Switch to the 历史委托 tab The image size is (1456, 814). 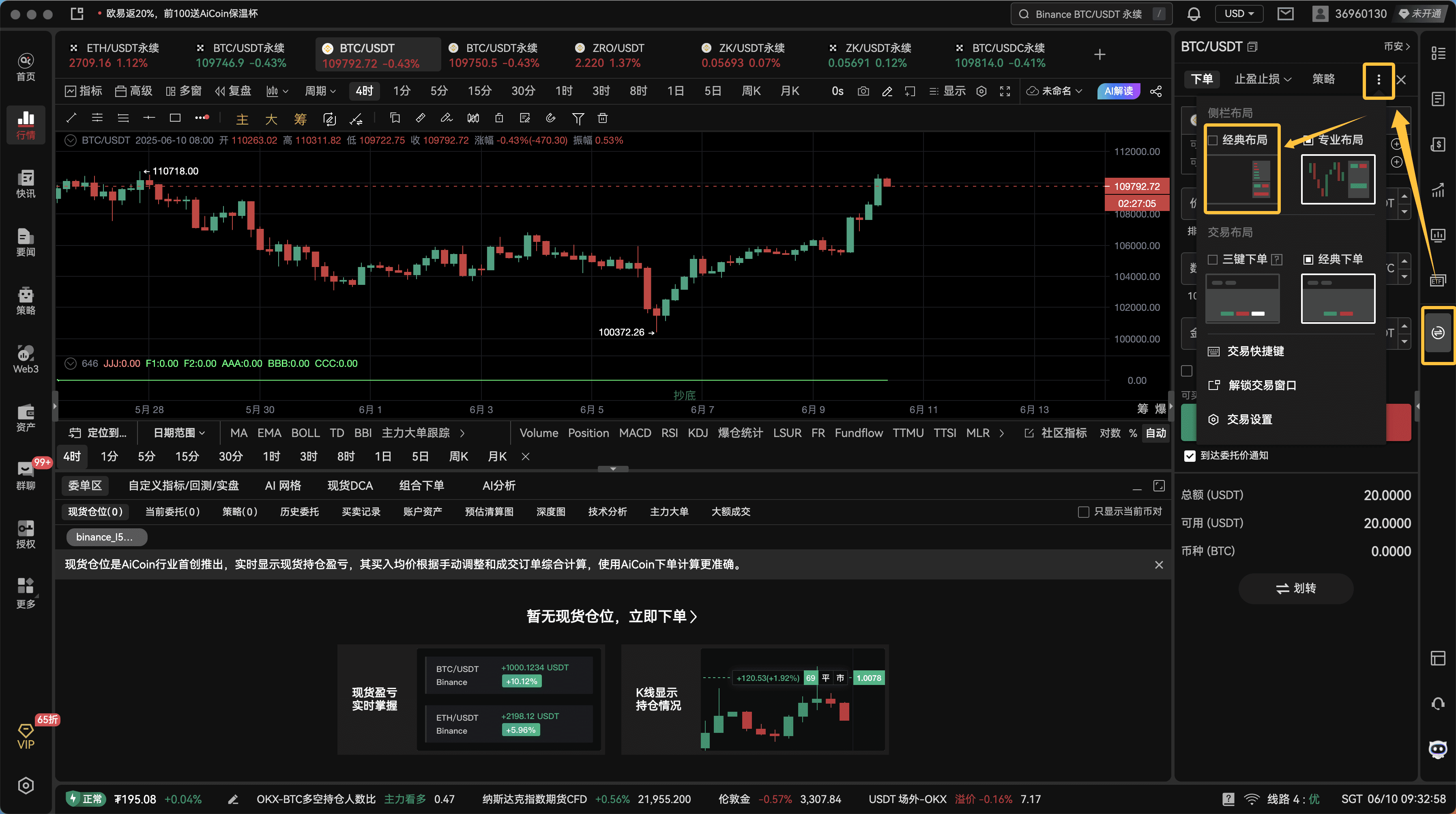tap(299, 512)
